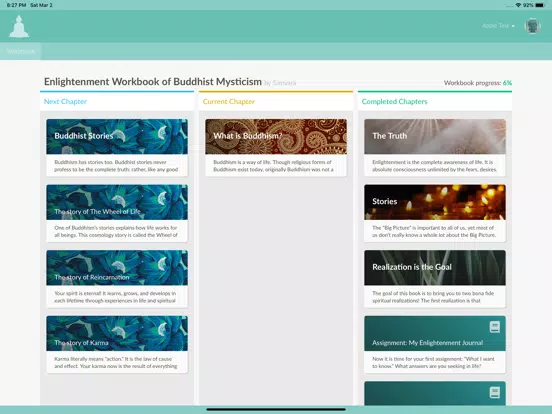
Task: Click the Enlightenment Workbook of Buddhist Mysticism title
Action: 152,82
